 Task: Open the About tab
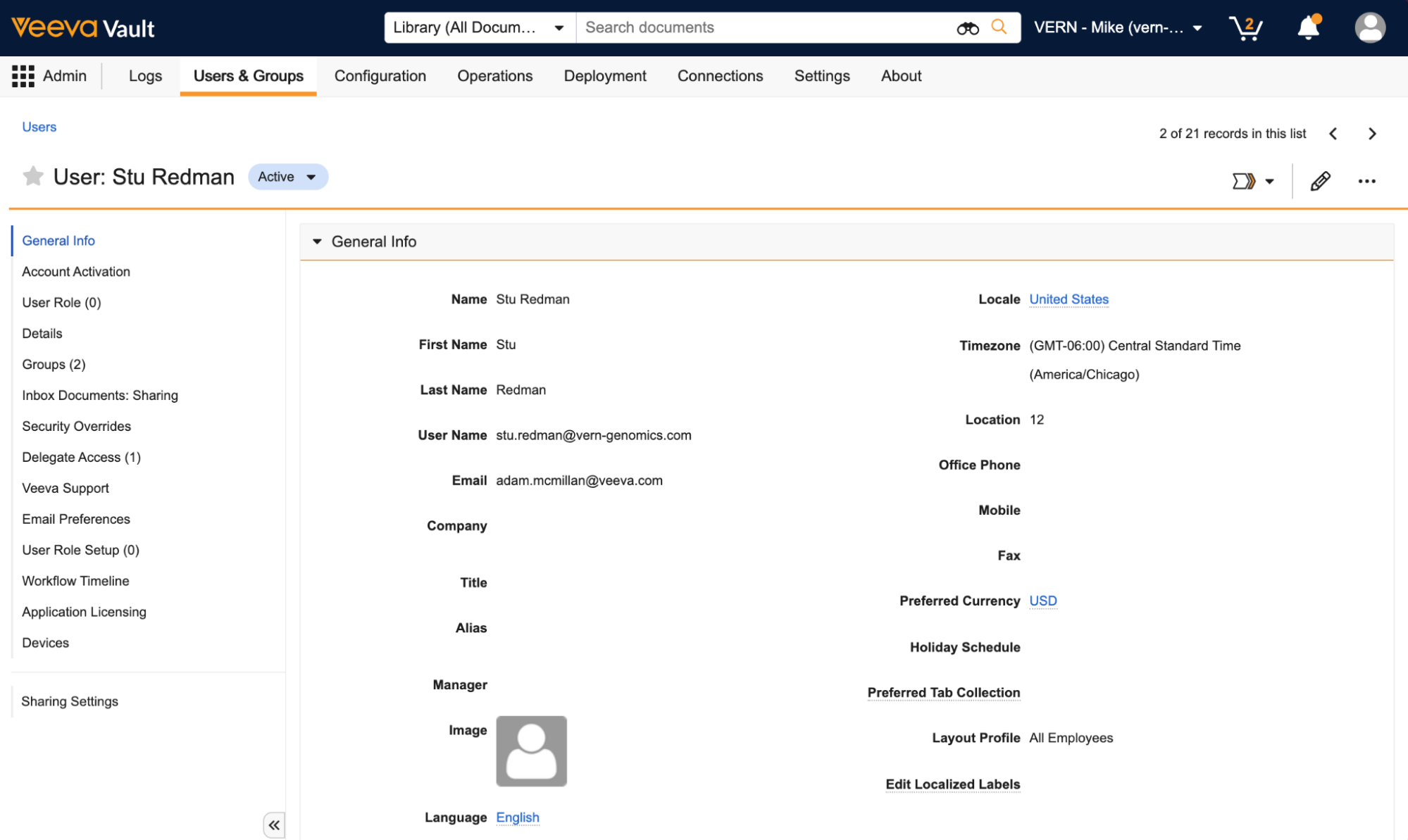point(901,76)
